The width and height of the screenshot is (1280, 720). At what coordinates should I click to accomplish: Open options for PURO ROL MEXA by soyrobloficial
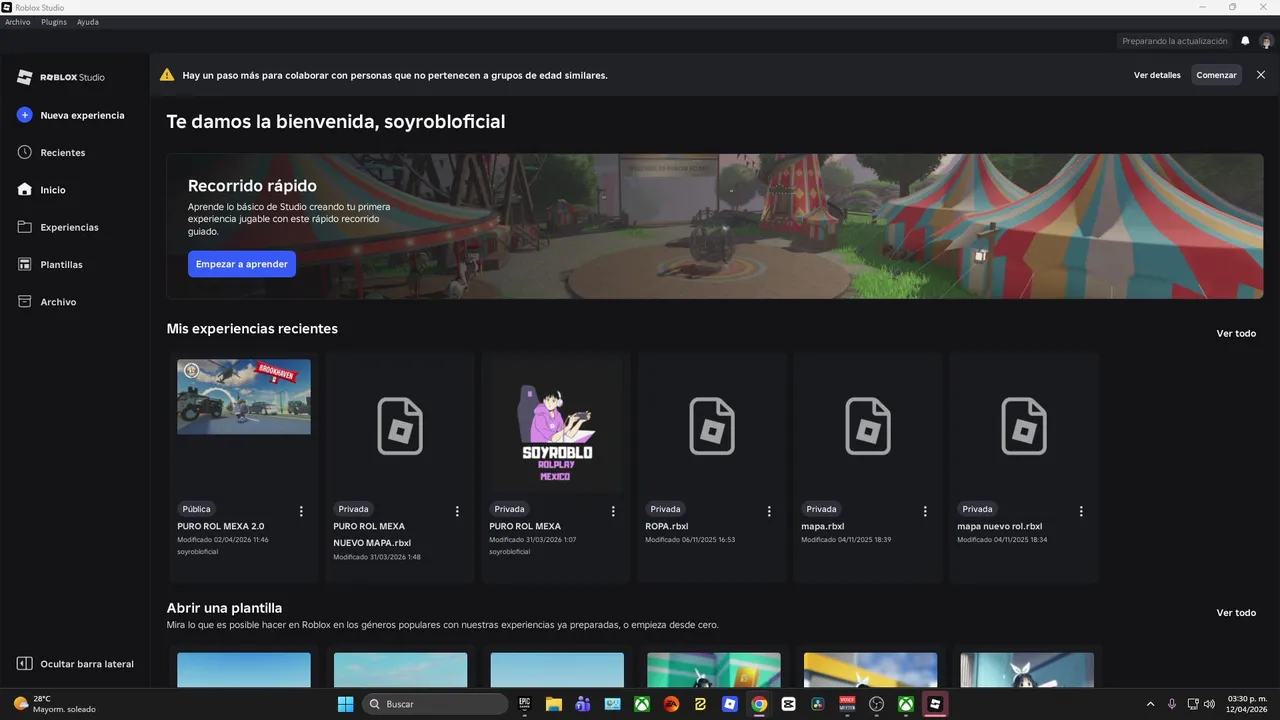pyautogui.click(x=613, y=511)
